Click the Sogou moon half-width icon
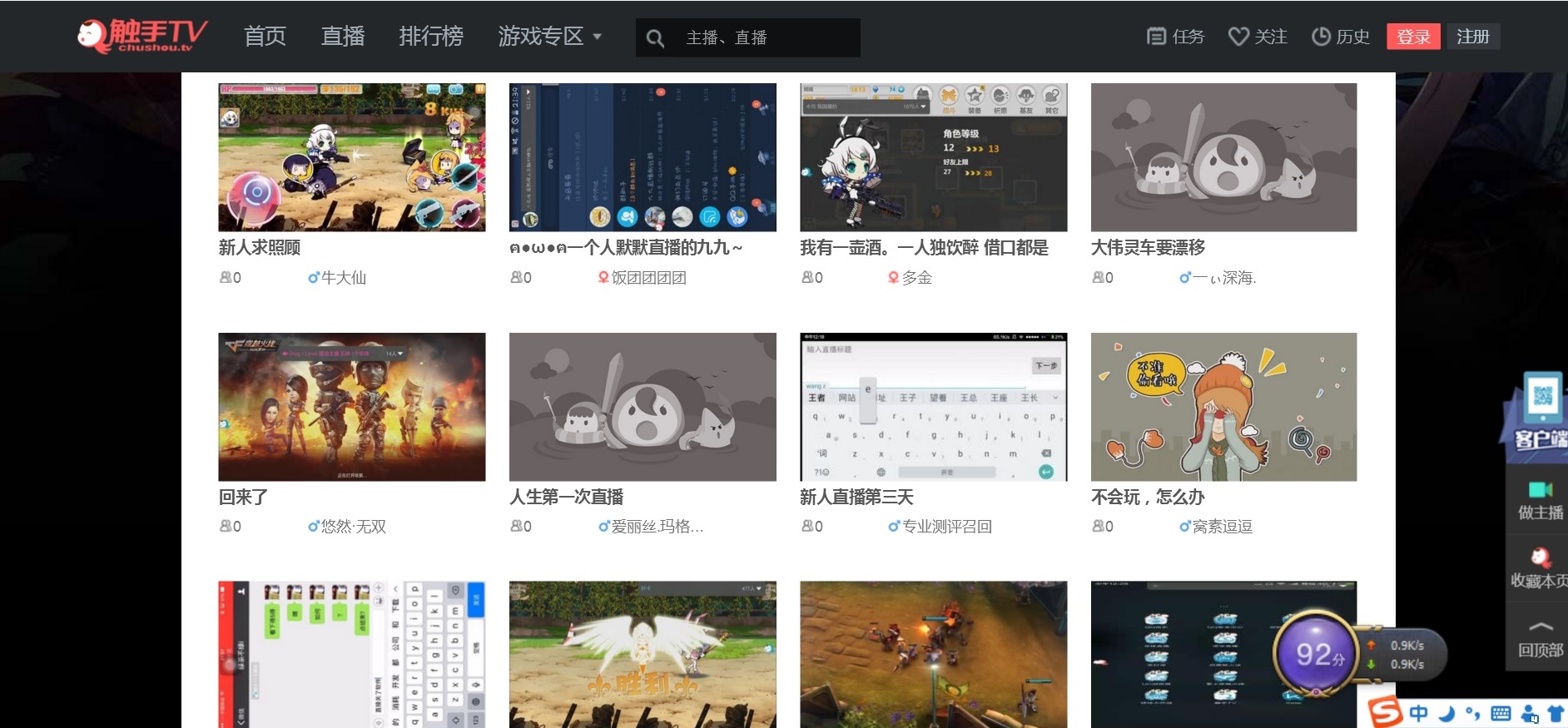1568x728 pixels. click(1447, 714)
